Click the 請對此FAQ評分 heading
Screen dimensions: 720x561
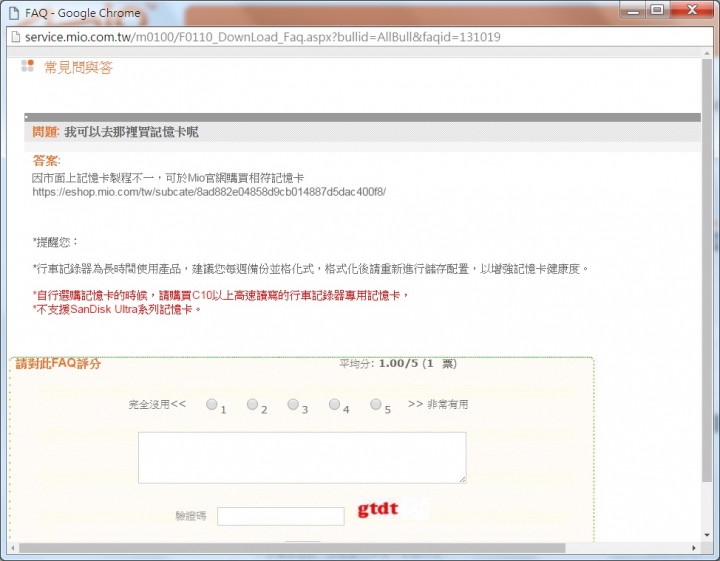[58, 364]
